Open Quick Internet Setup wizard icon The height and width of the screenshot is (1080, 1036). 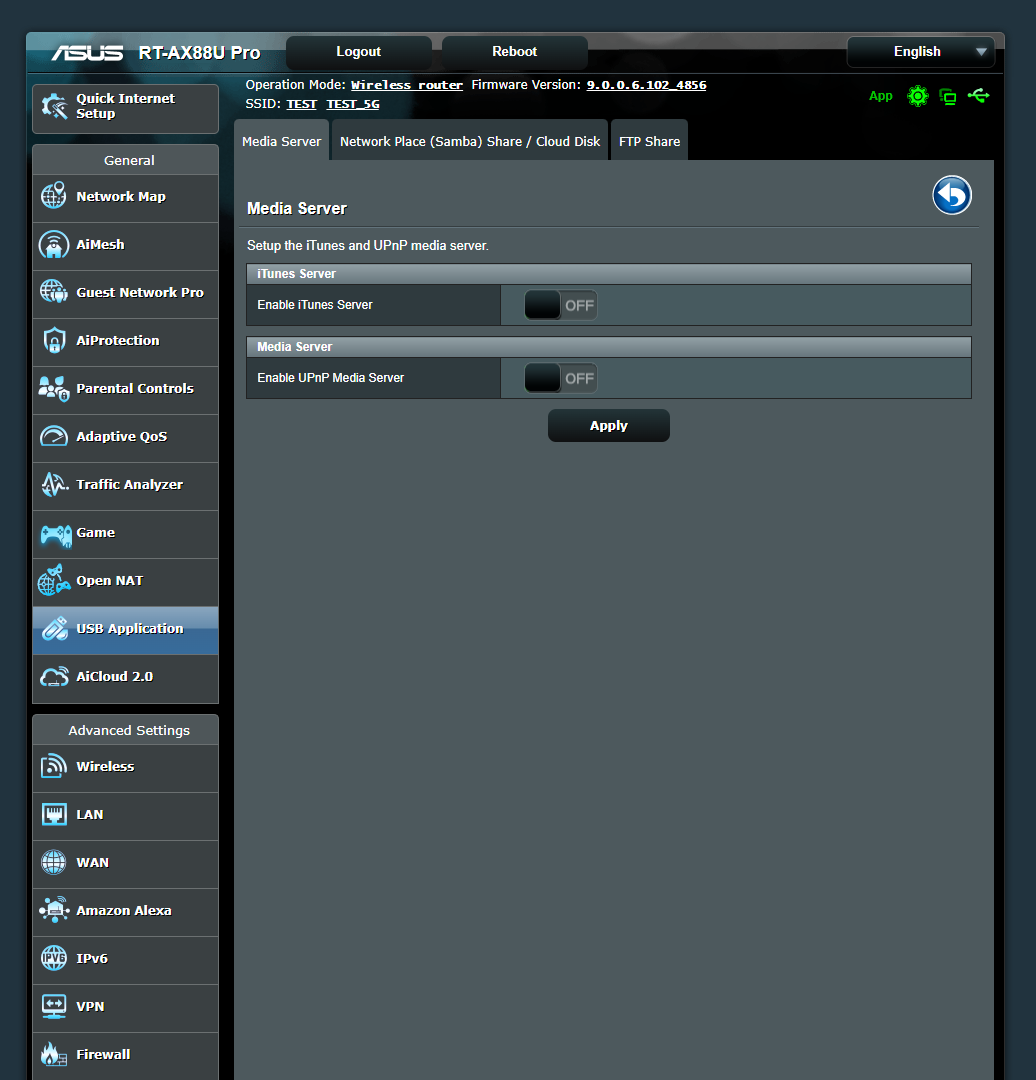[x=54, y=106]
